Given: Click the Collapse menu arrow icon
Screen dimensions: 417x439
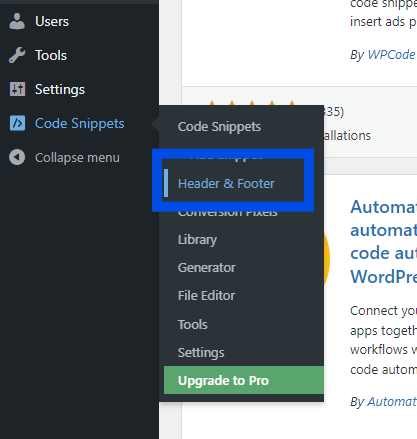Looking at the screenshot, I should click(x=17, y=157).
